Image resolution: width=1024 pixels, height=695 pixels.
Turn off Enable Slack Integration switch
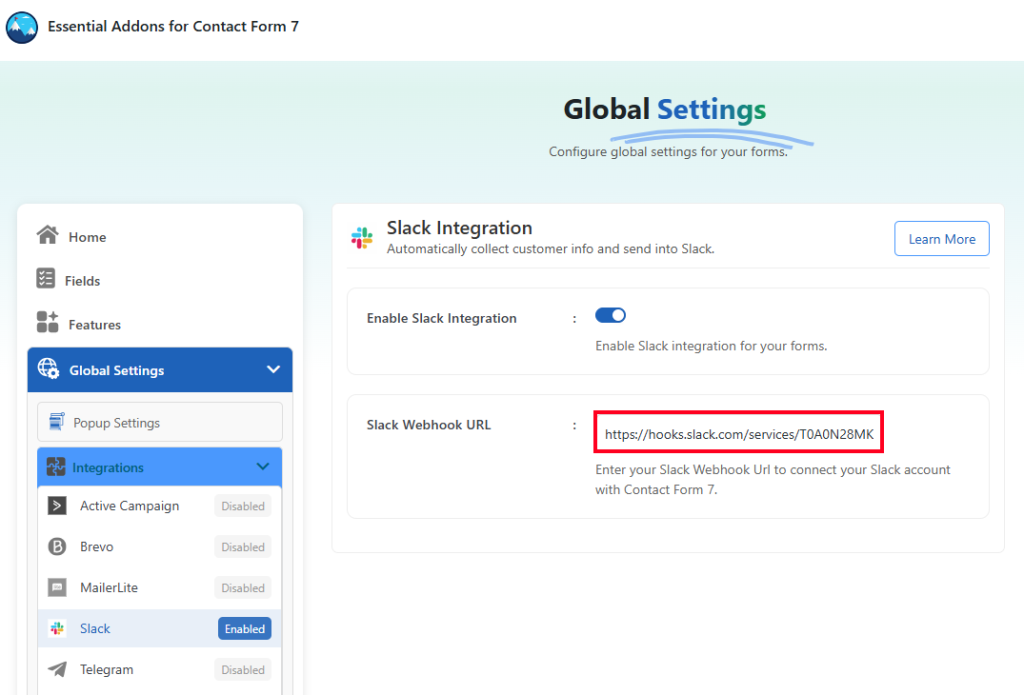[610, 315]
